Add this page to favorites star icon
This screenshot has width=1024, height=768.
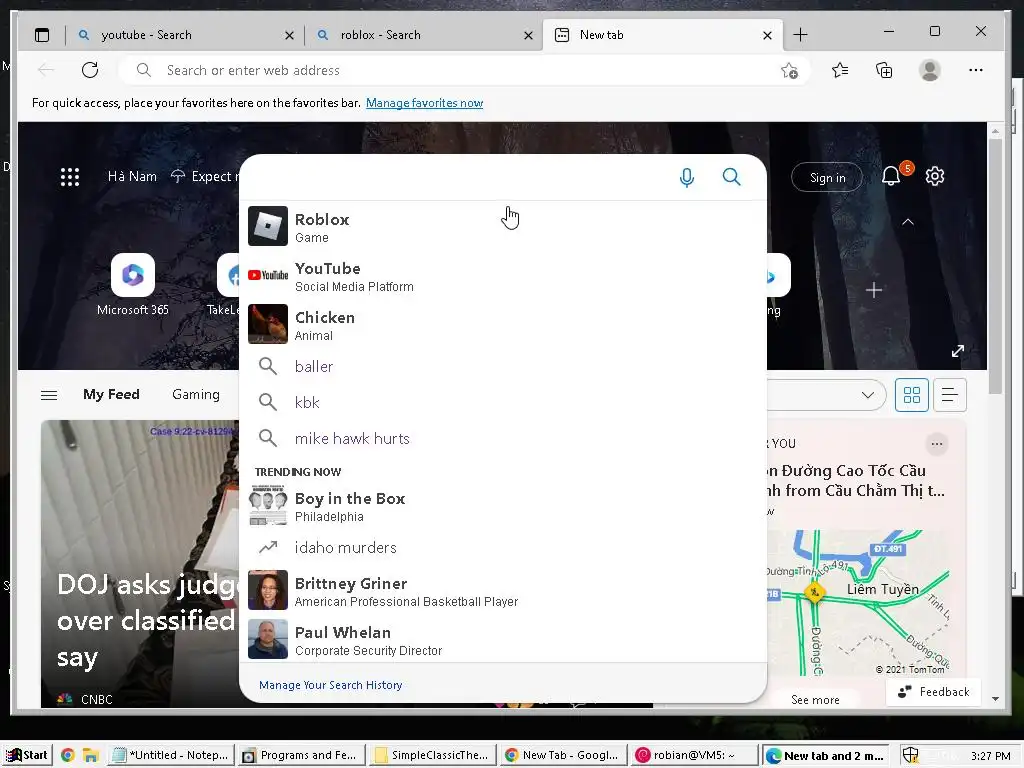pyautogui.click(x=790, y=71)
